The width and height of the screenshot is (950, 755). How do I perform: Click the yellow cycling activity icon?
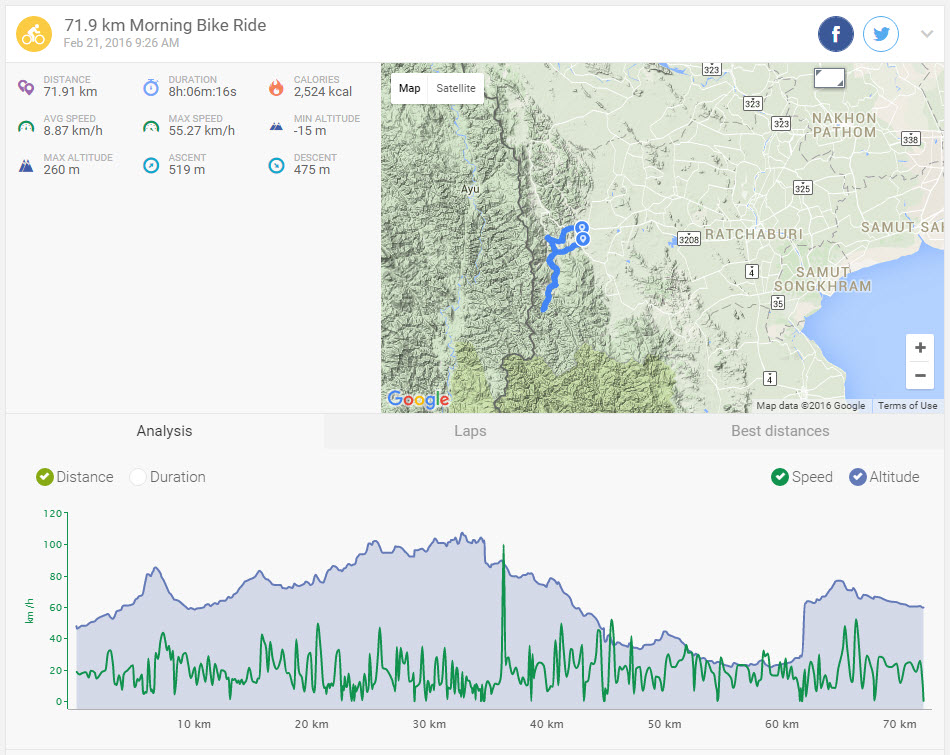click(x=34, y=34)
